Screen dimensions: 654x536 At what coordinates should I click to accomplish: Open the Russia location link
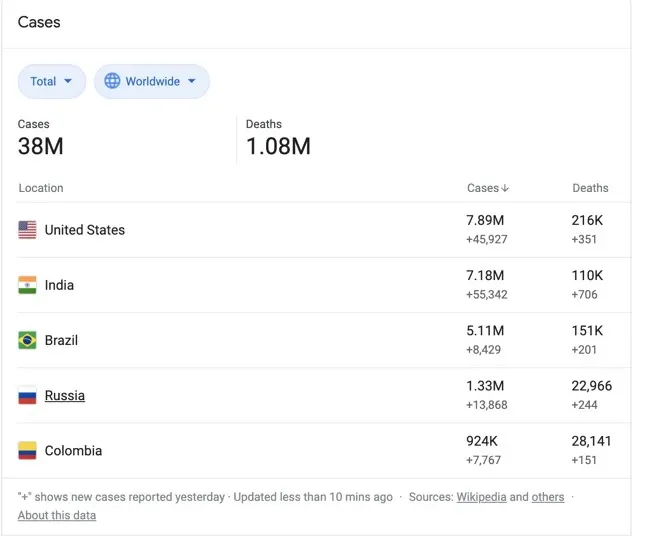coord(65,396)
